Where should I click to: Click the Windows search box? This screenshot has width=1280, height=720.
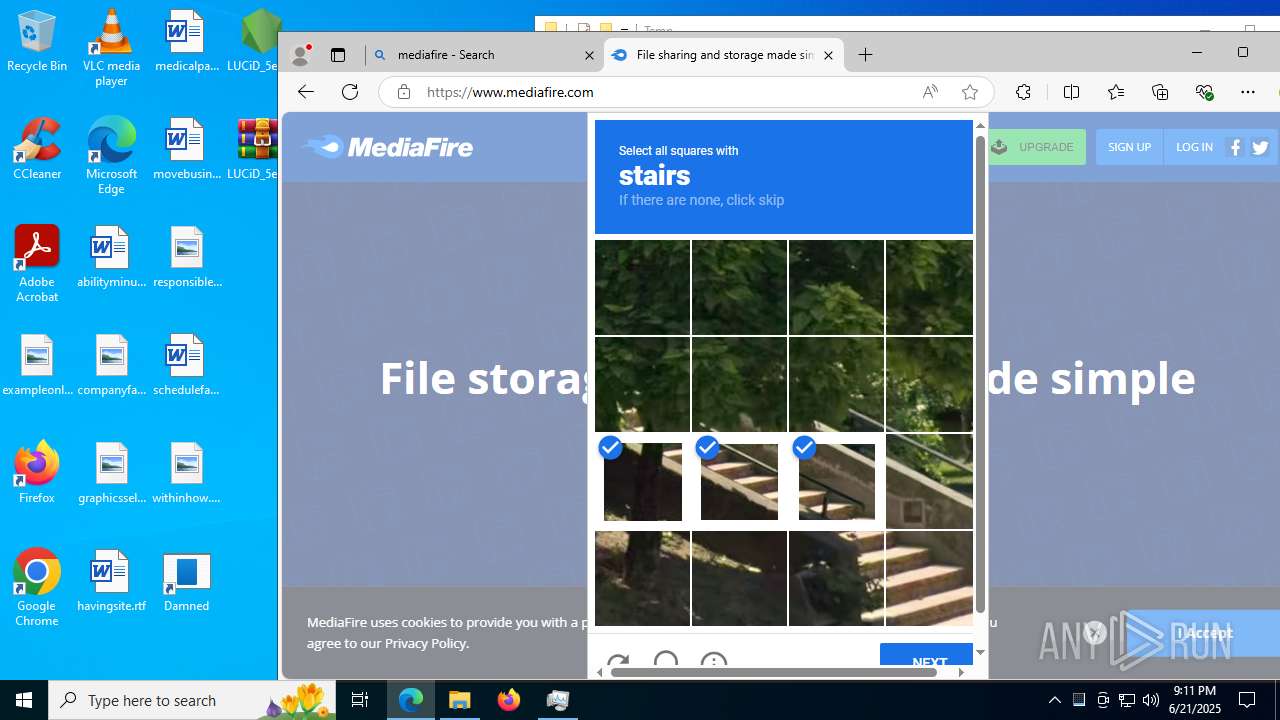[190, 700]
